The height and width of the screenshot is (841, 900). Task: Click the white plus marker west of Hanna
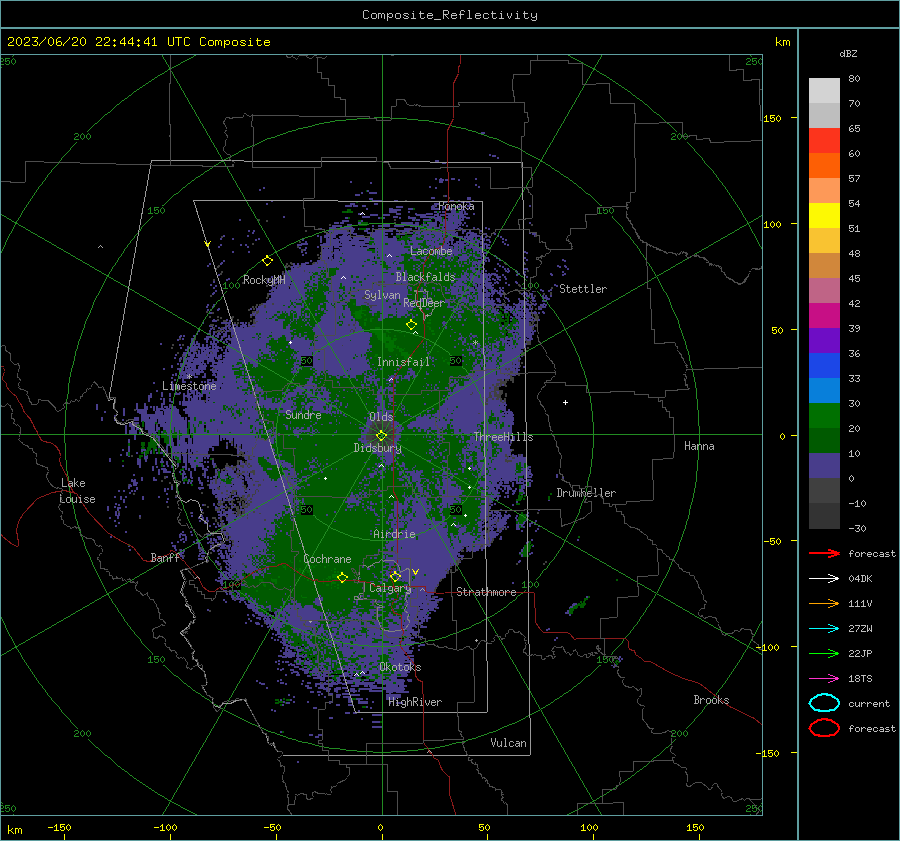click(565, 402)
